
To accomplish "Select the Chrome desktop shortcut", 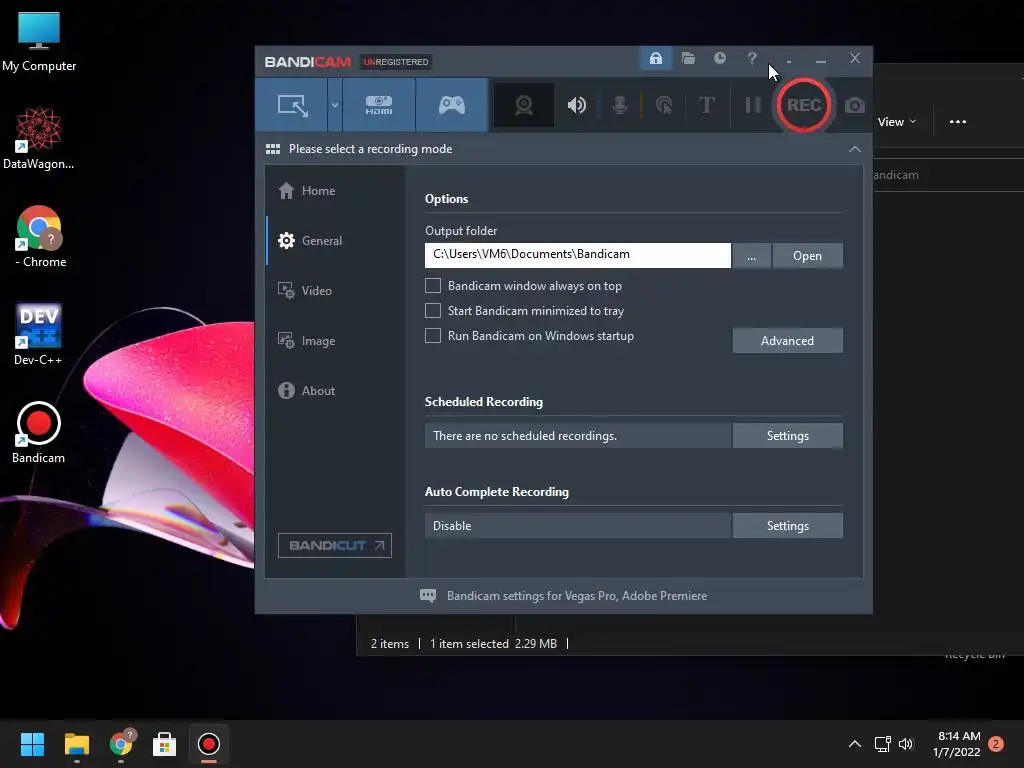I will (39, 237).
